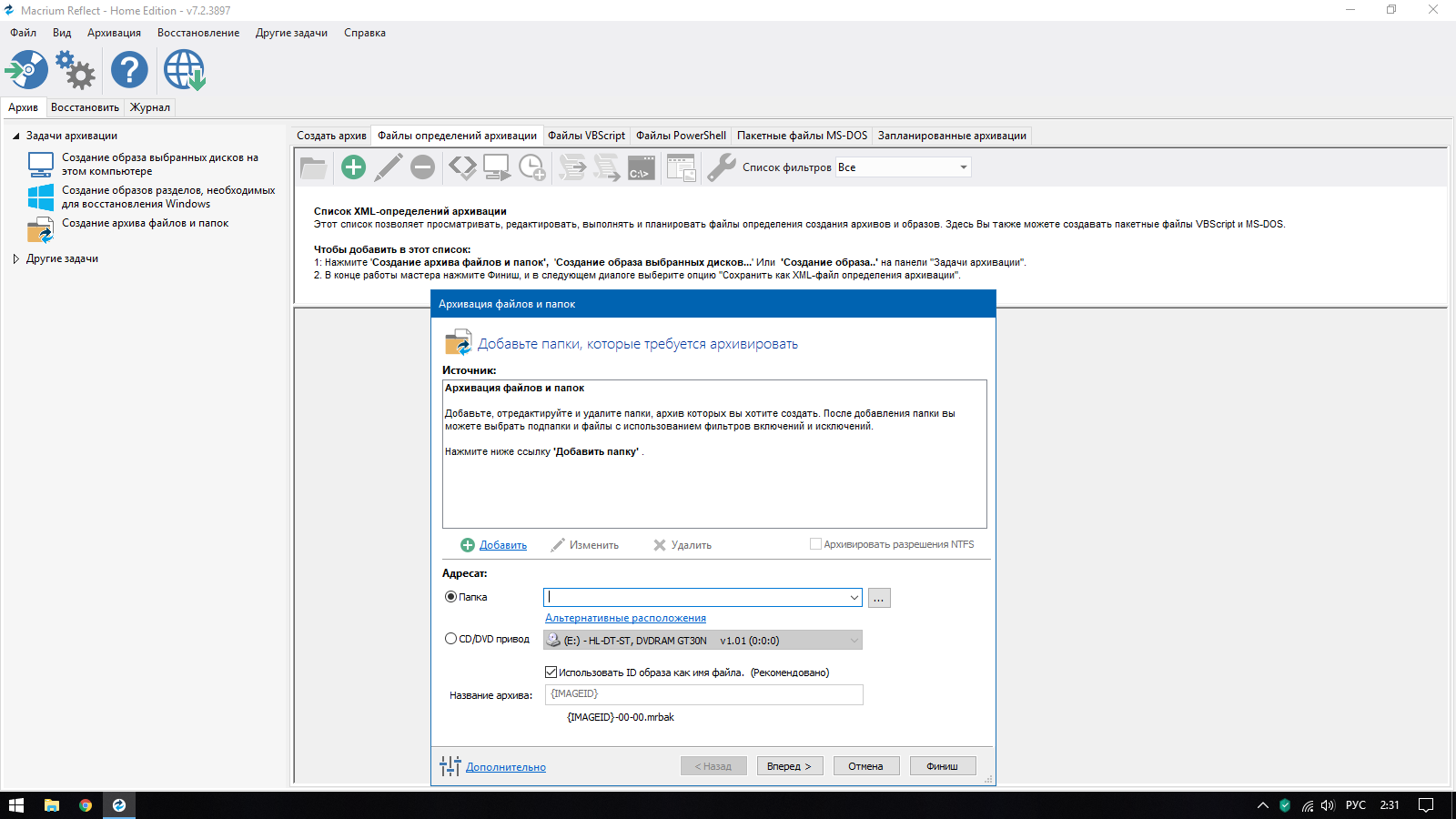Click the Альтернативные расположения link
The image size is (1456, 819).
[x=625, y=619]
